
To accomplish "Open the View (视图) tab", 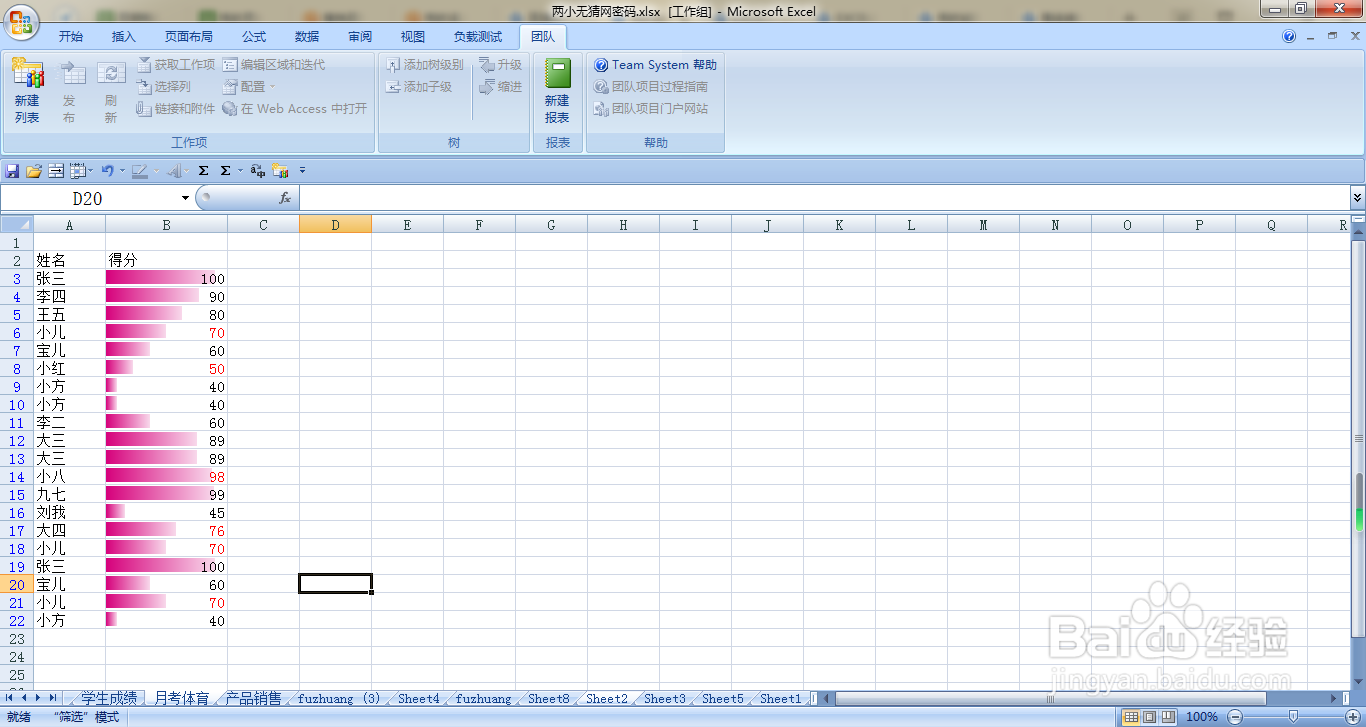I will pos(413,37).
